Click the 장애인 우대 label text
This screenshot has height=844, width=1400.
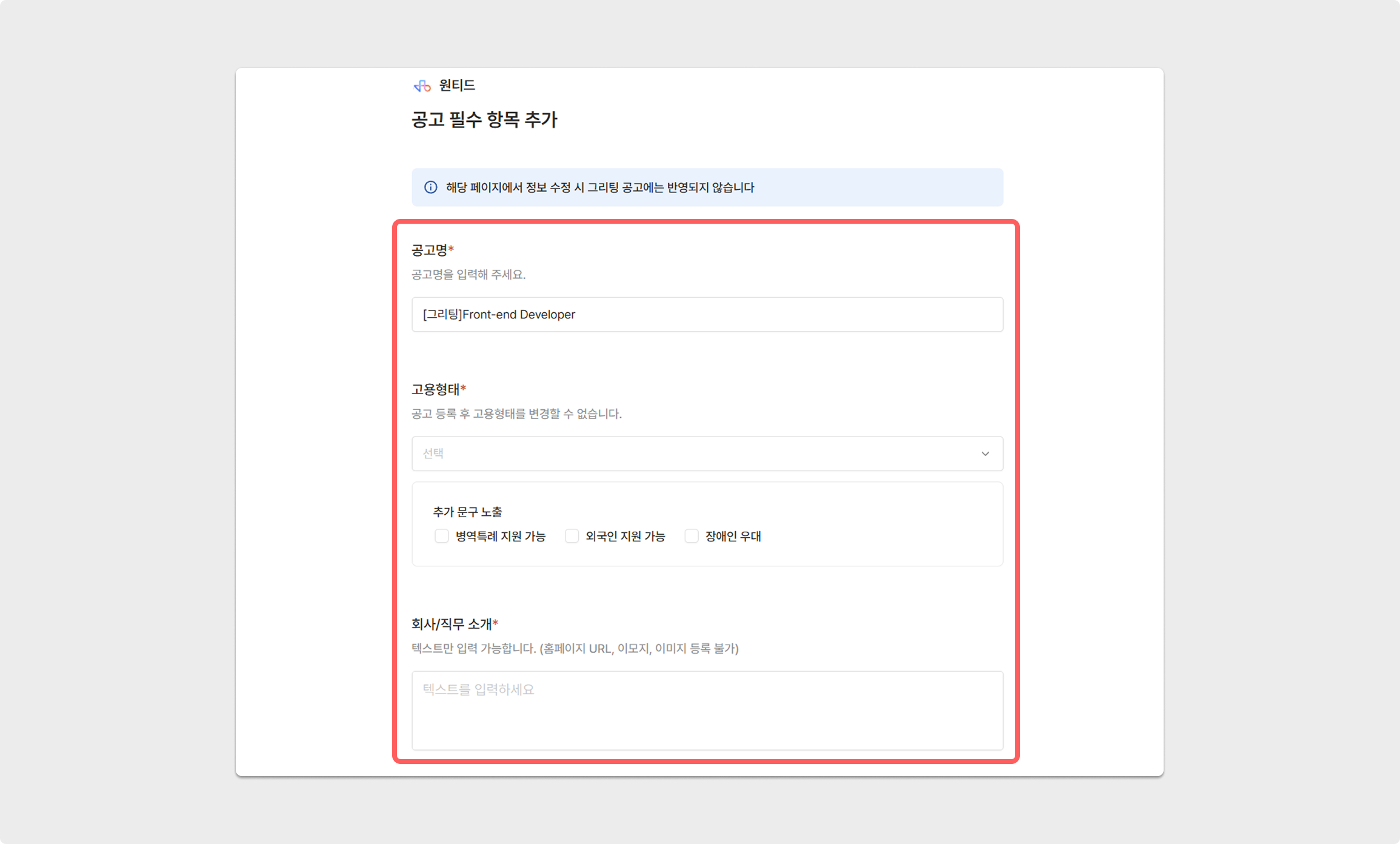[733, 537]
